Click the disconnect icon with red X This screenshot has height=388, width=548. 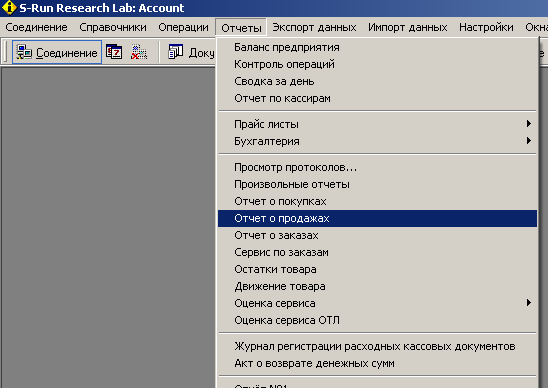click(139, 52)
